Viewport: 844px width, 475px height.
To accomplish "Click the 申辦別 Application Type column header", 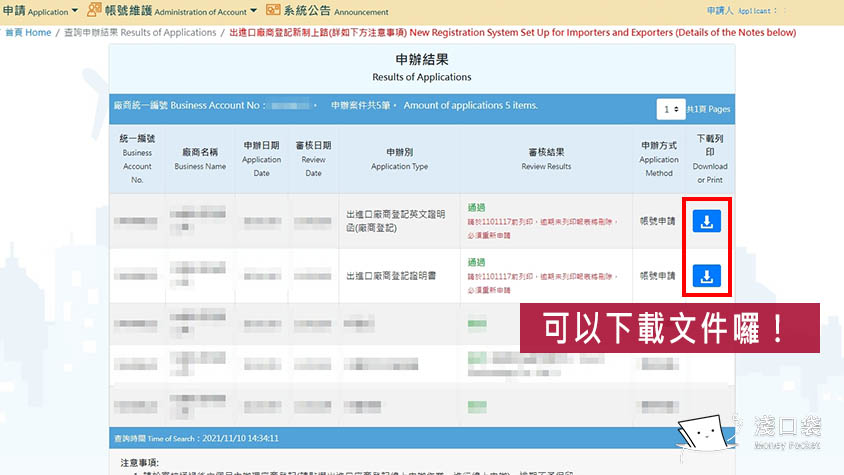I will [x=399, y=159].
